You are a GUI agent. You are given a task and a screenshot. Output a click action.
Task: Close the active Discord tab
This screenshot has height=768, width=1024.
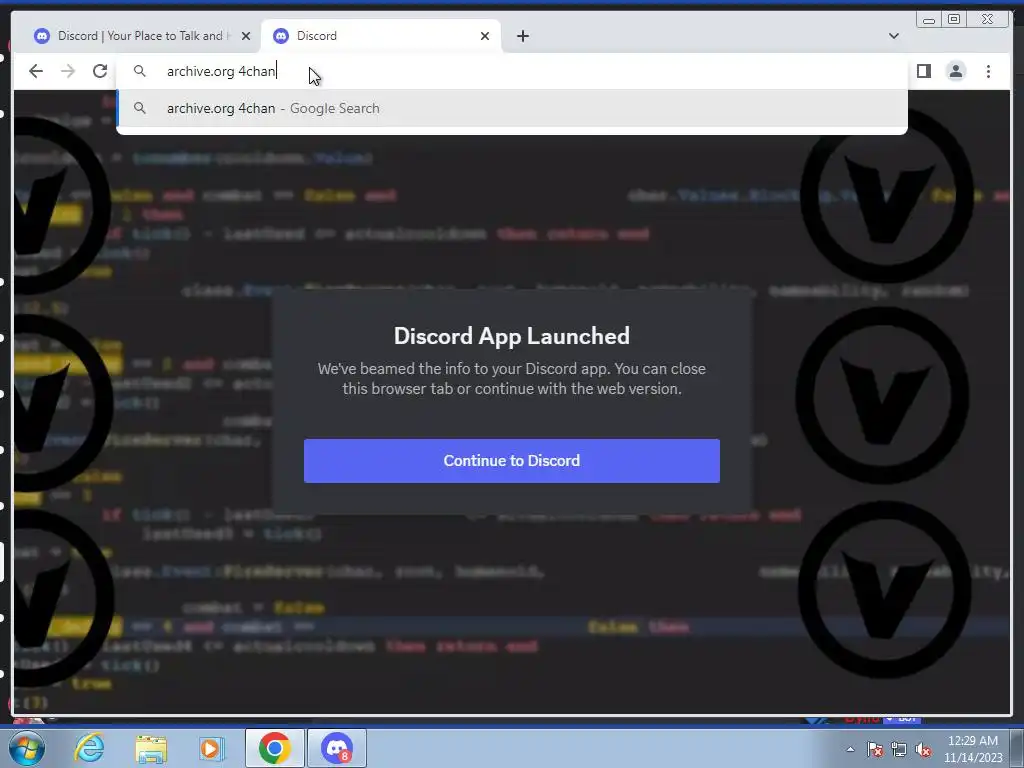click(485, 36)
